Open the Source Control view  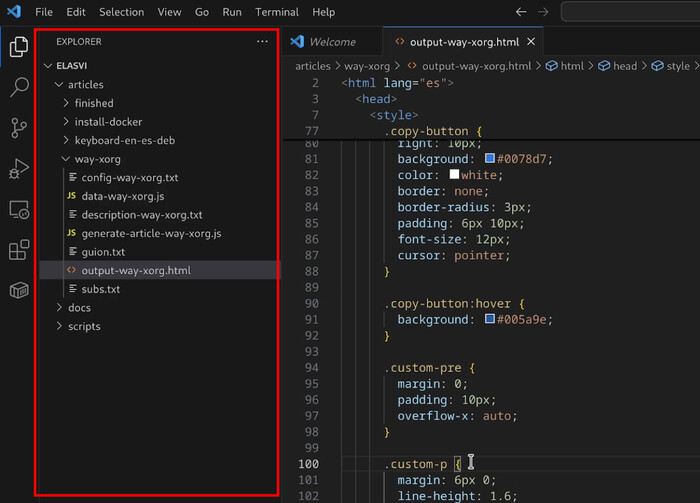(x=18, y=128)
